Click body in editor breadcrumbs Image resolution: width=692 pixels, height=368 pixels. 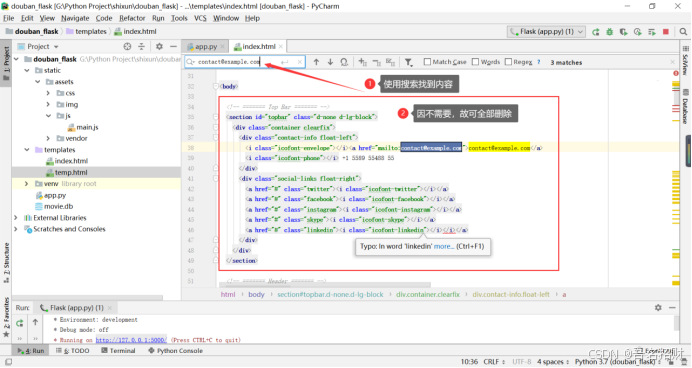click(256, 294)
